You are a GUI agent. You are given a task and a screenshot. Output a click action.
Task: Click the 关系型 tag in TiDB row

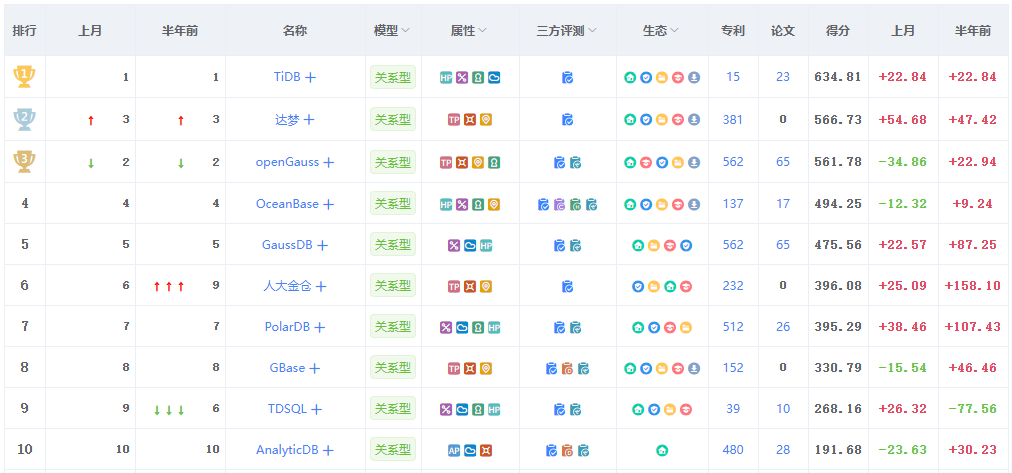click(392, 77)
